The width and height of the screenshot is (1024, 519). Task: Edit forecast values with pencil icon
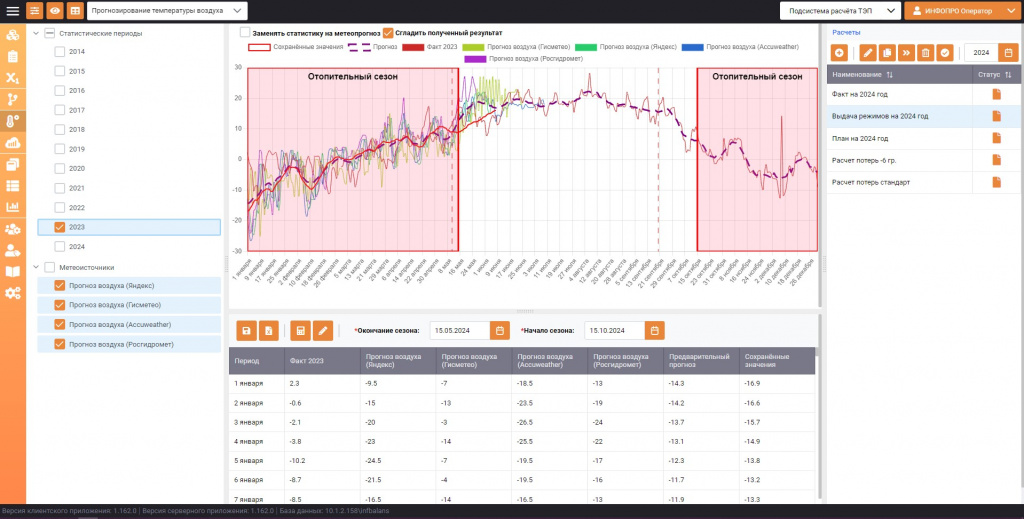[323, 331]
